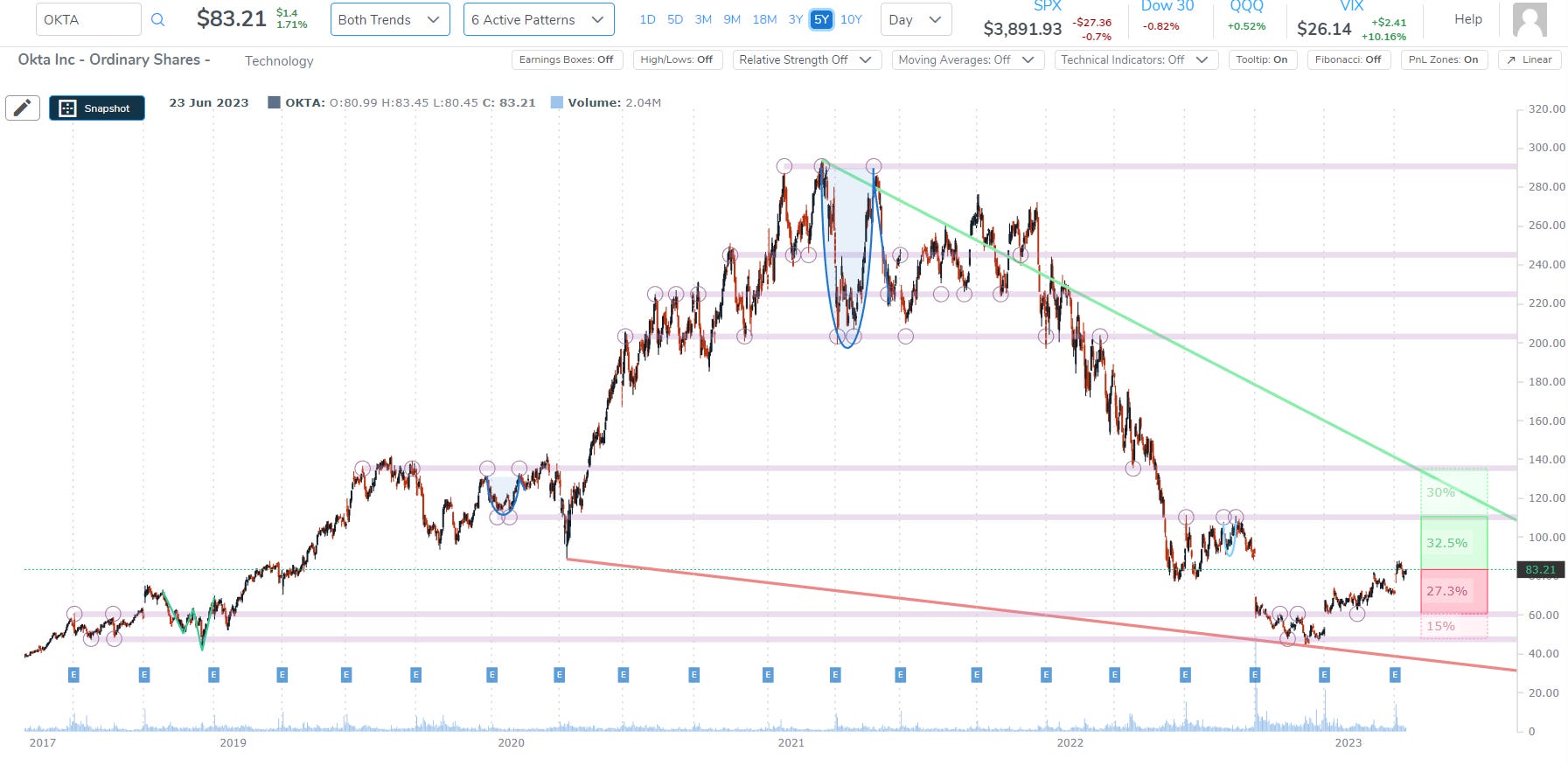This screenshot has height=765, width=1568.
Task: Toggle Fibonacci levels on
Action: [1348, 59]
